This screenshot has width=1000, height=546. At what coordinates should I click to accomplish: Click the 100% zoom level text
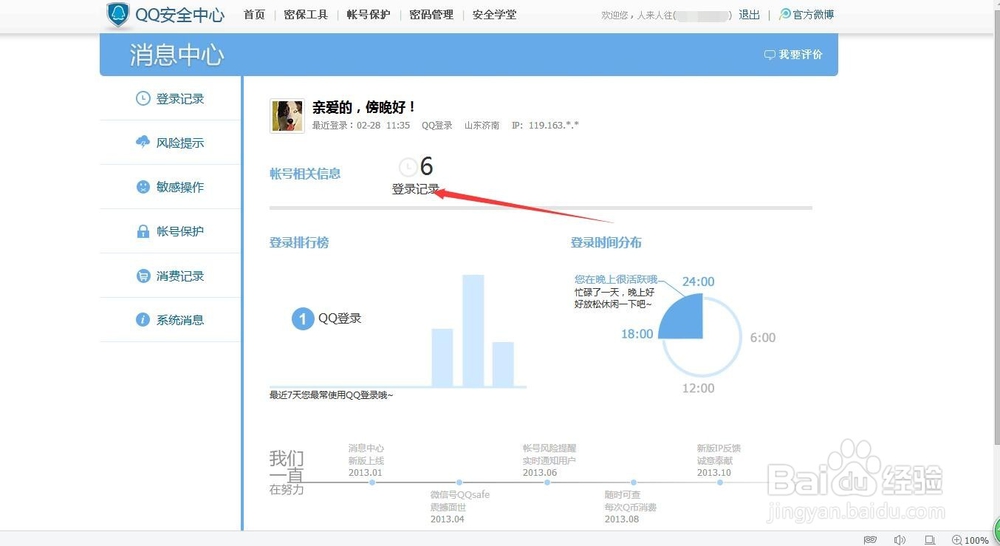click(x=976, y=540)
